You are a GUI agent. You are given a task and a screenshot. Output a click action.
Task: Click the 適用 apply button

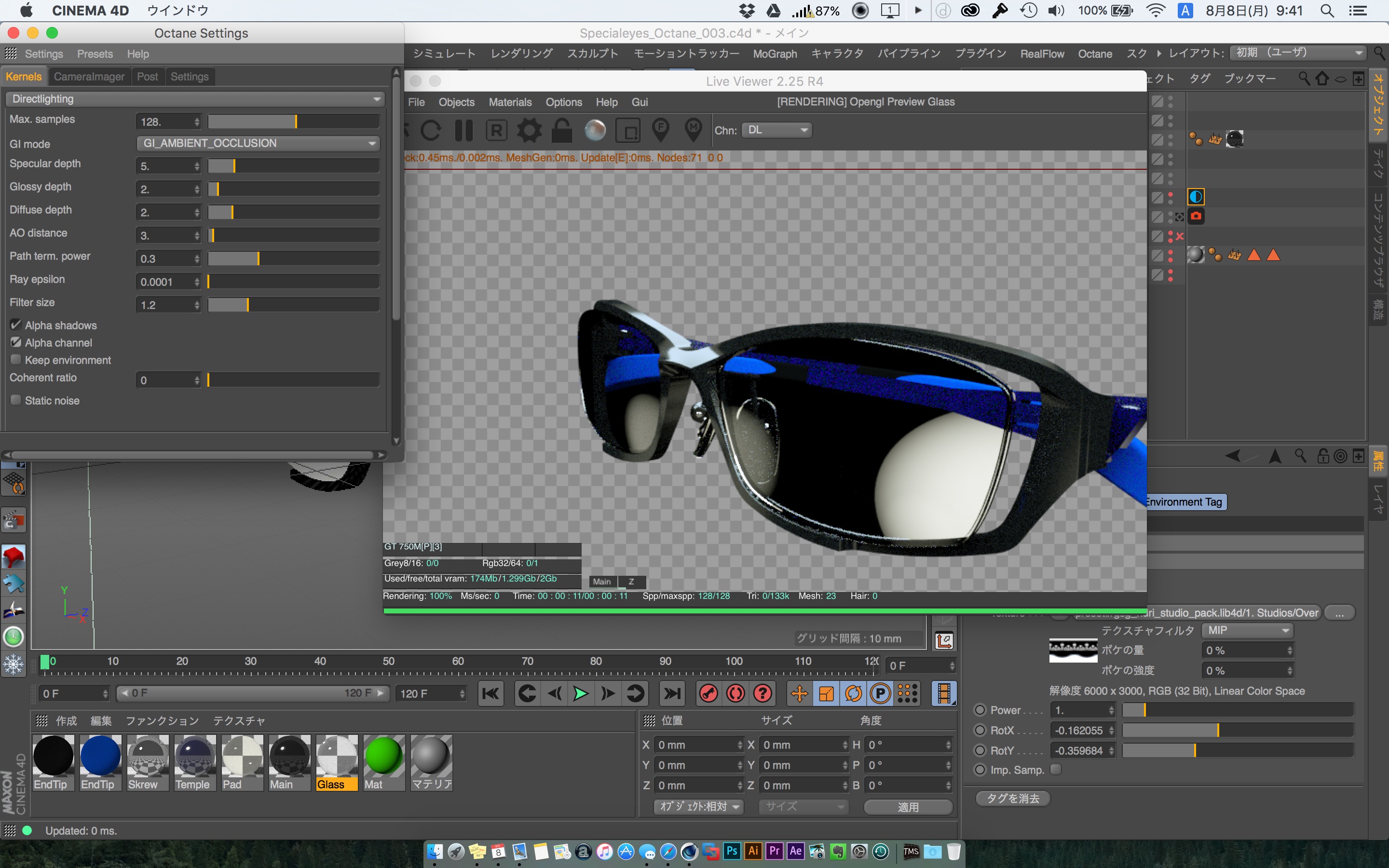(x=908, y=807)
